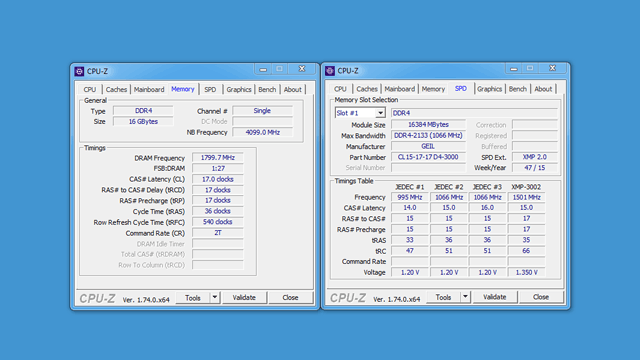640x360 pixels.
Task: Switch to SPD tab in left window
Action: click(210, 89)
